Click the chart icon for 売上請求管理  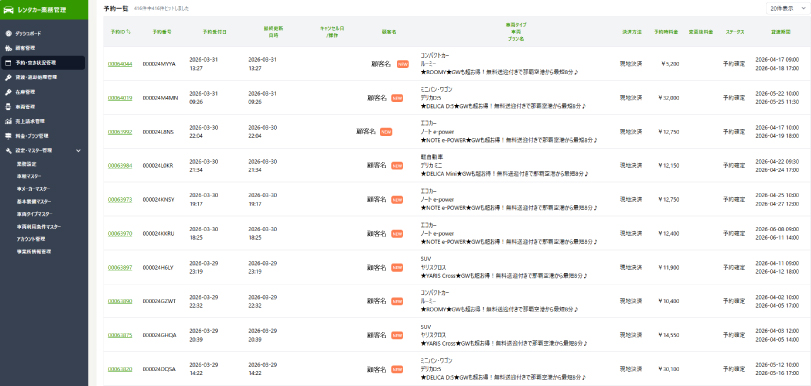click(x=8, y=122)
